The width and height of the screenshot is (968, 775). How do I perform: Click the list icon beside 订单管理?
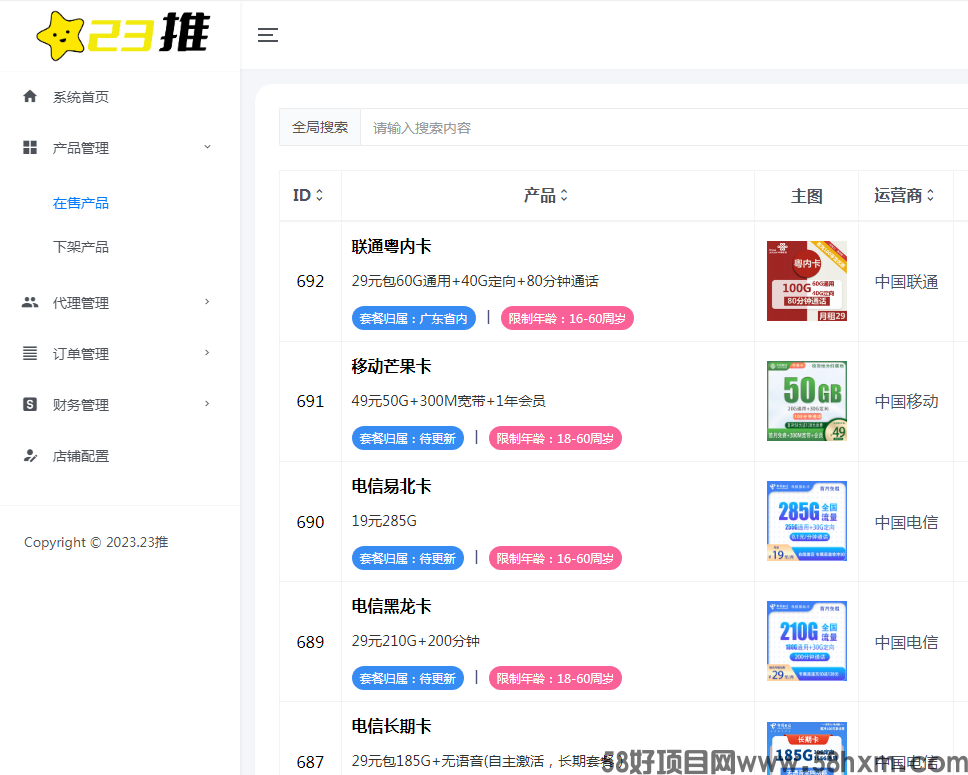(x=30, y=353)
